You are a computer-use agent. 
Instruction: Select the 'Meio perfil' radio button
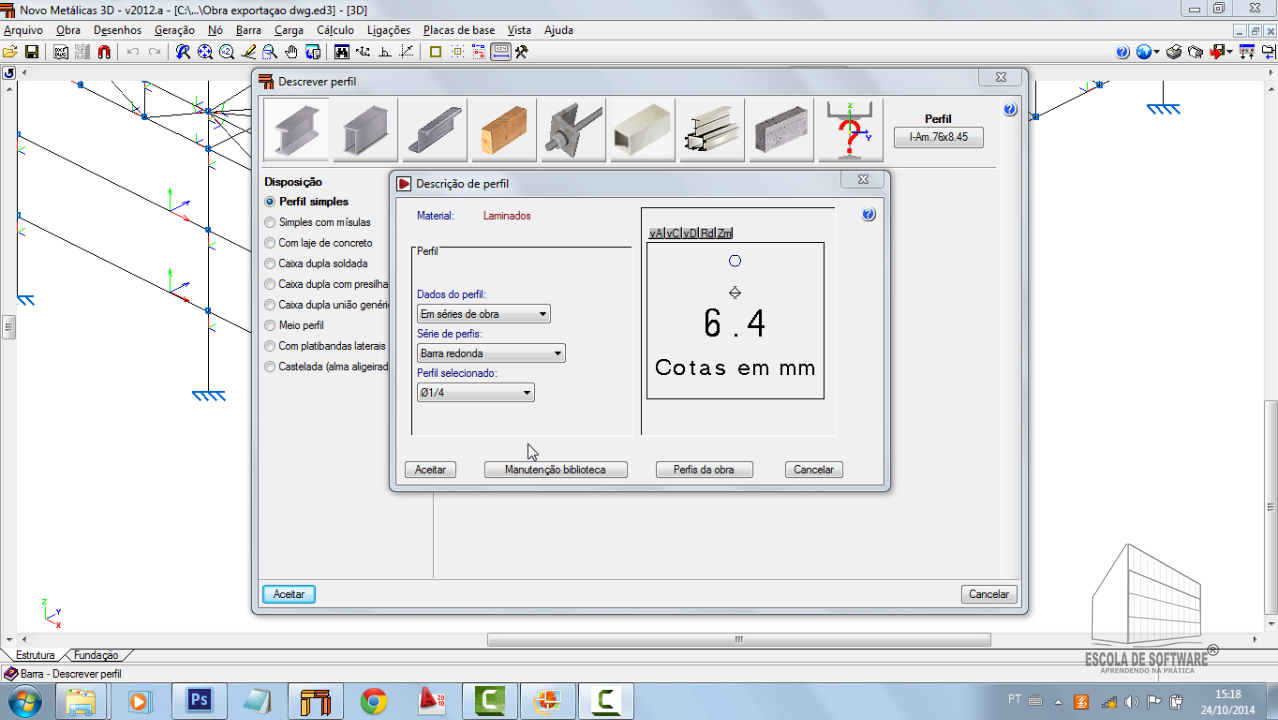coord(270,325)
